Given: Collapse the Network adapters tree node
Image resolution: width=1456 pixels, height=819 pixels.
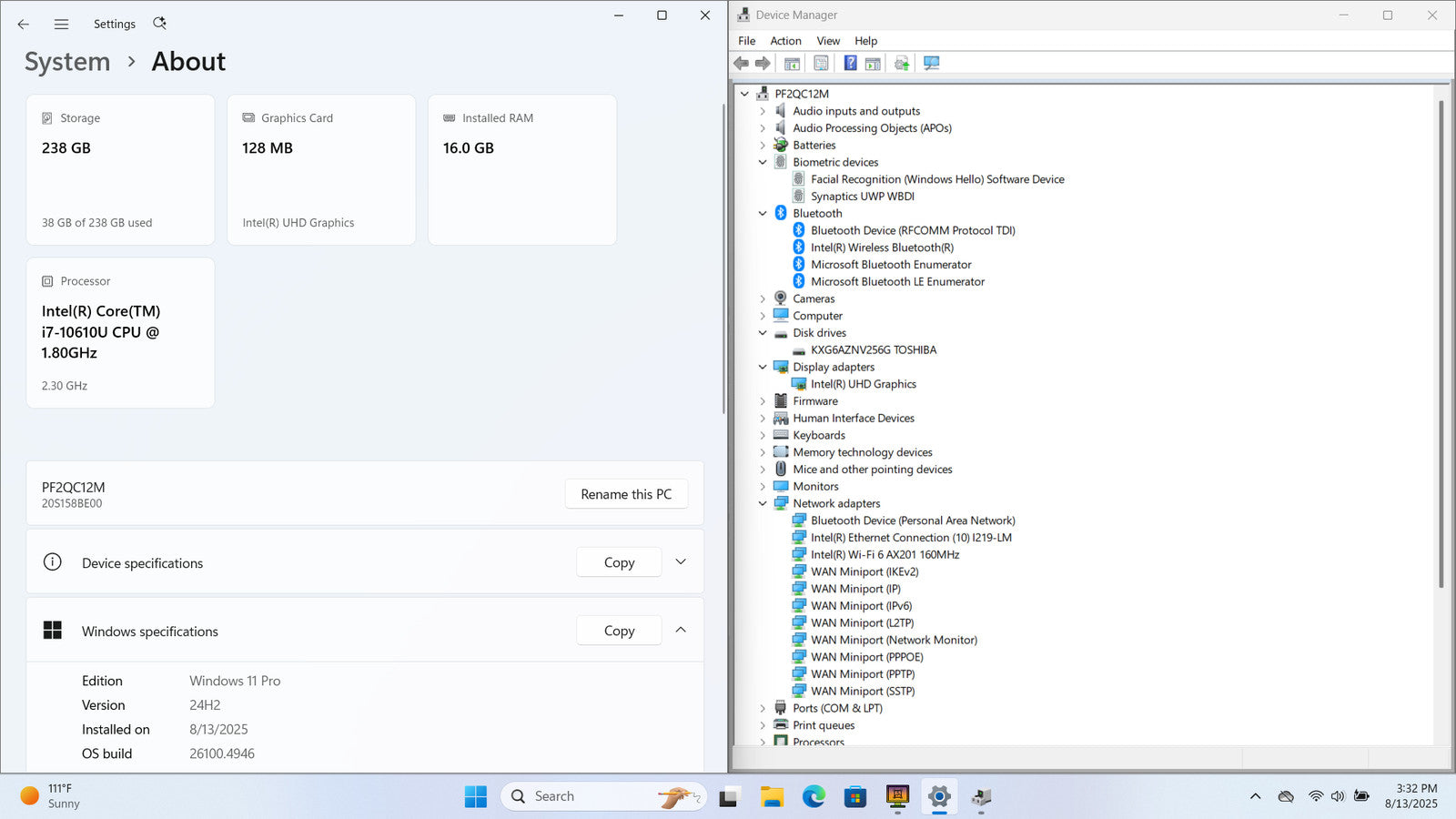Looking at the screenshot, I should click(763, 503).
